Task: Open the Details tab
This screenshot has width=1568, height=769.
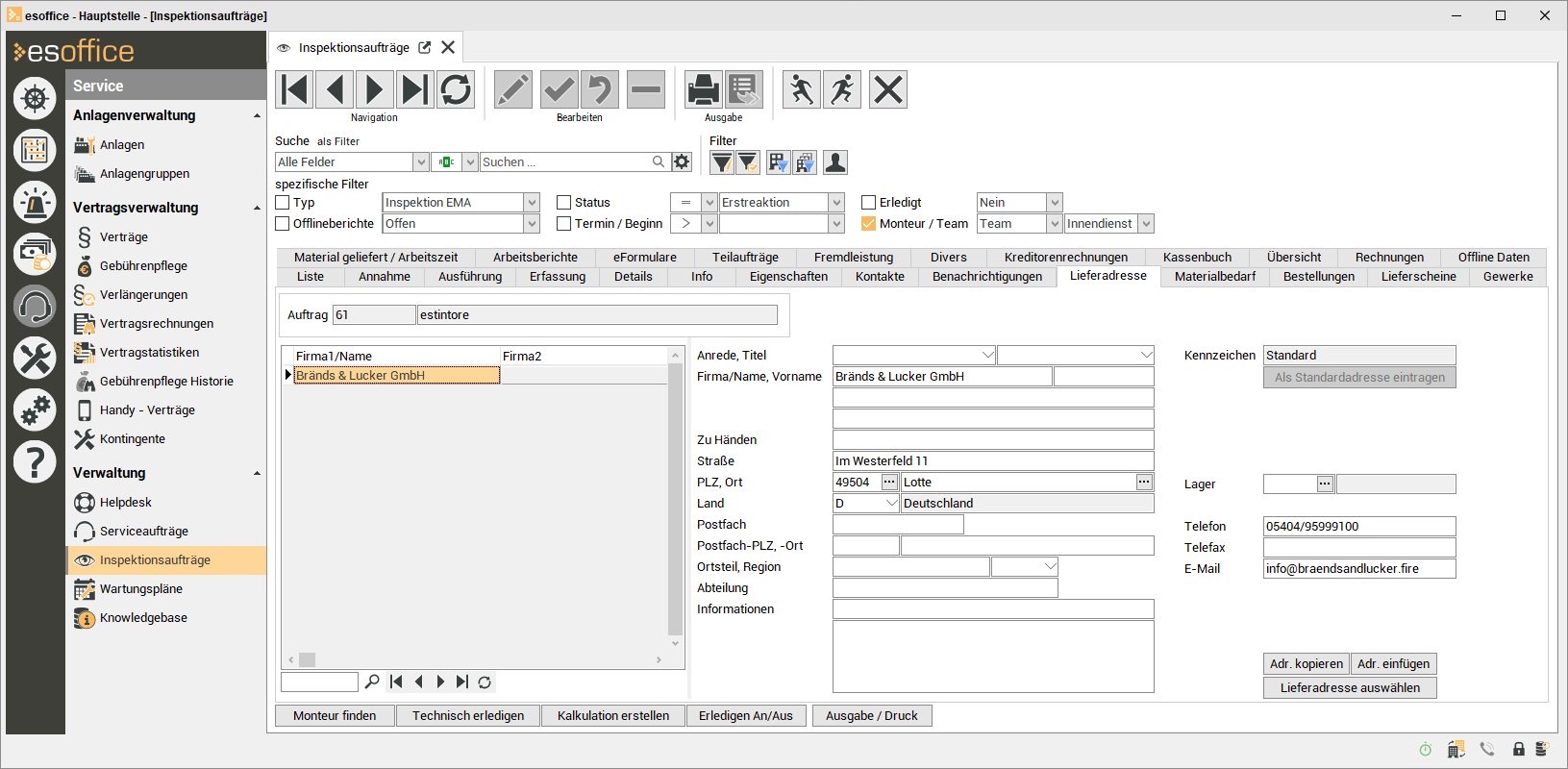Action: (634, 276)
